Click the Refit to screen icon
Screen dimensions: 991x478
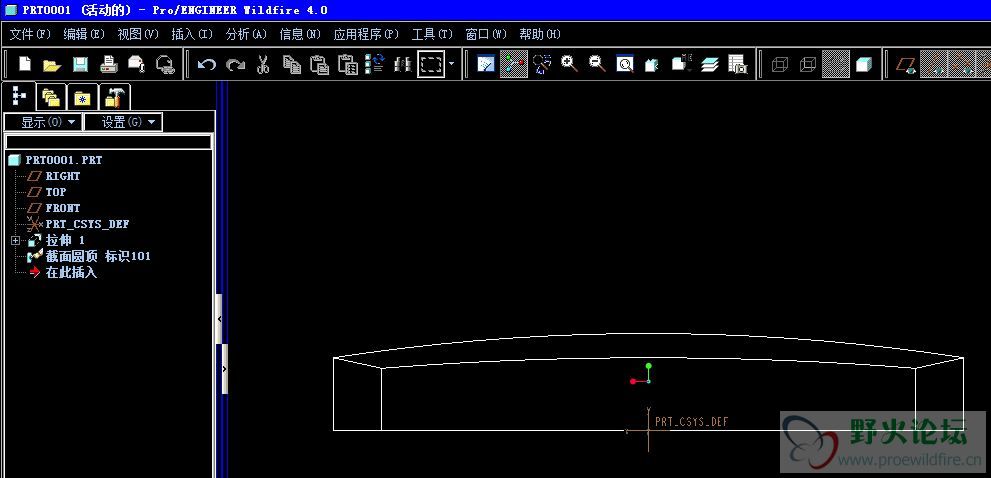point(625,64)
